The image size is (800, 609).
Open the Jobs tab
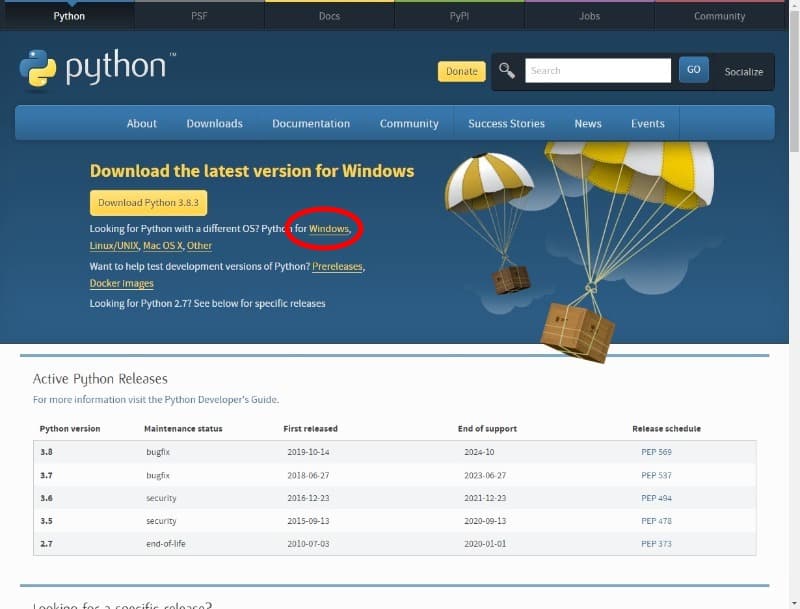(589, 16)
